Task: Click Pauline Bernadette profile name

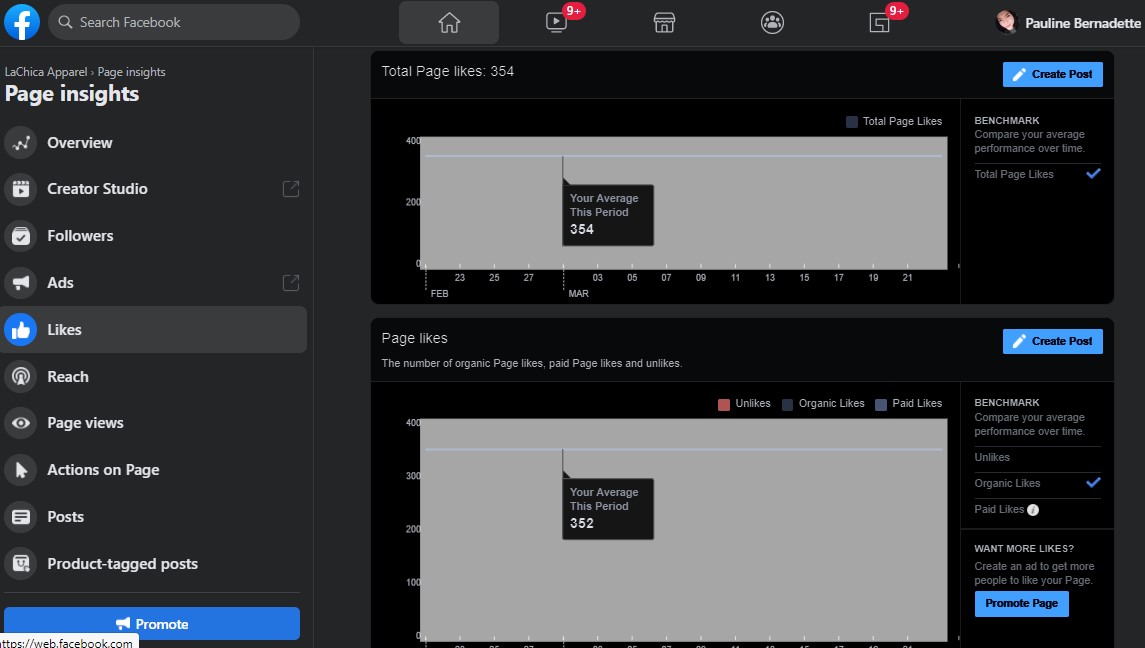Action: point(1082,23)
